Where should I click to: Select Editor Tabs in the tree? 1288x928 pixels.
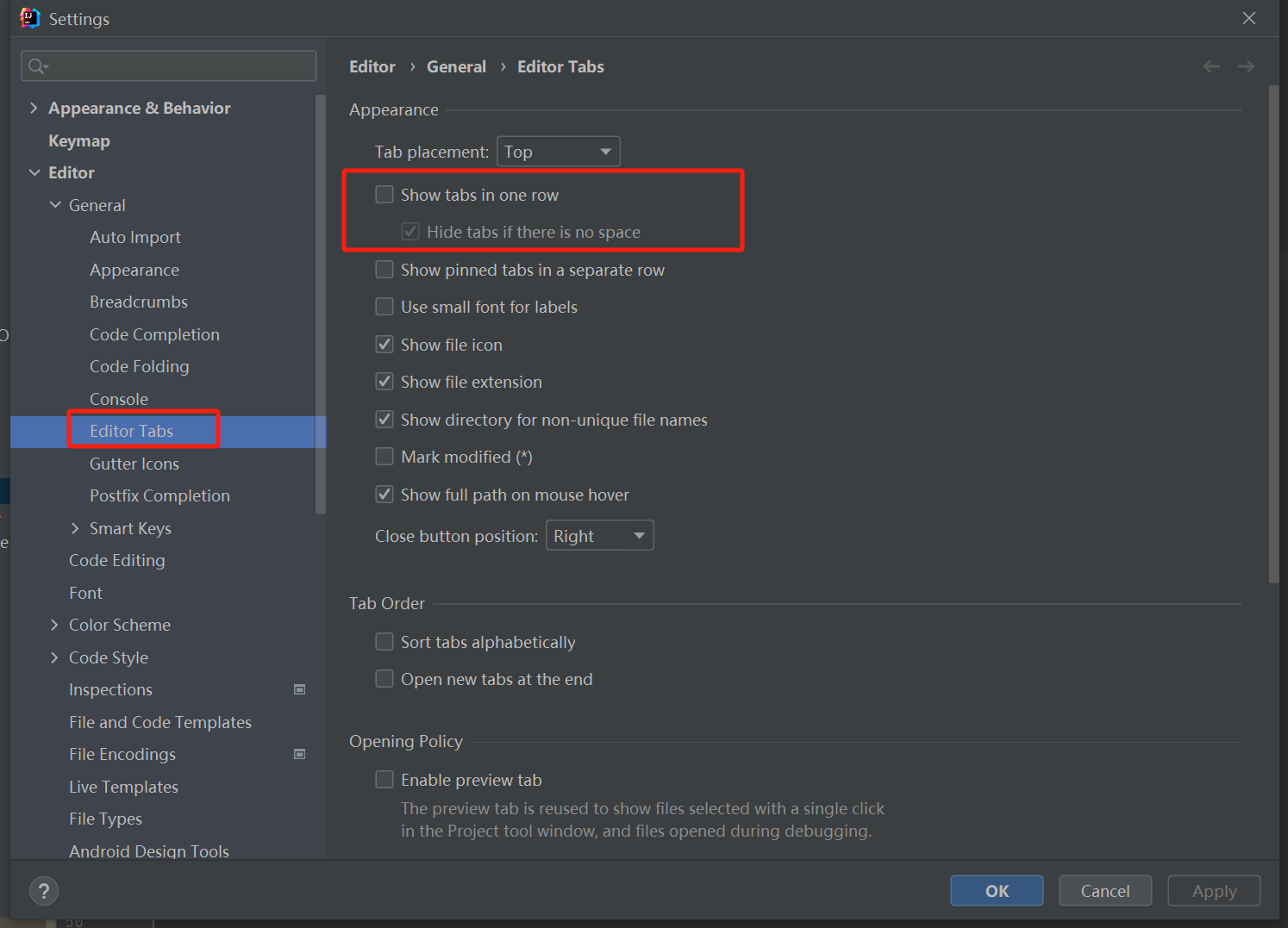tap(132, 431)
